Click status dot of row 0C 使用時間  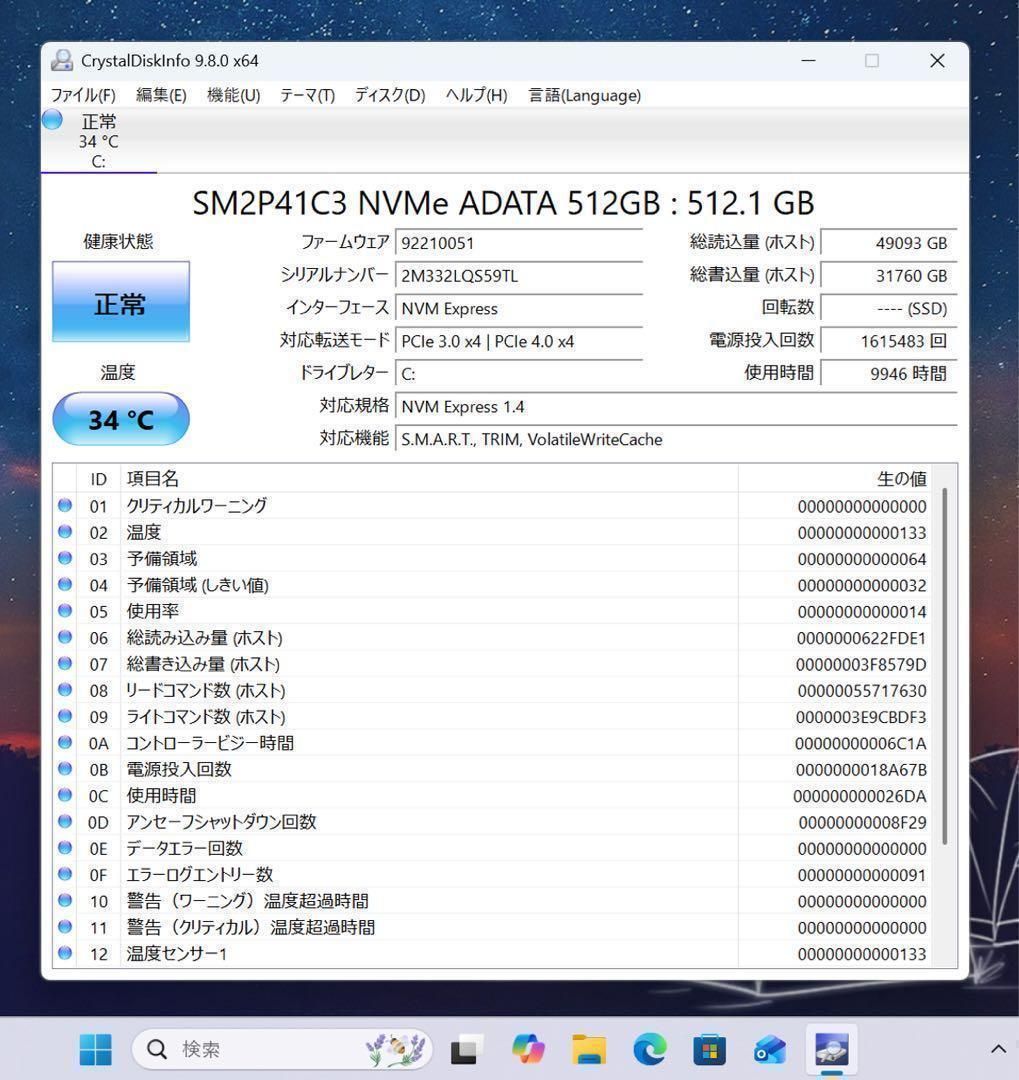click(65, 795)
